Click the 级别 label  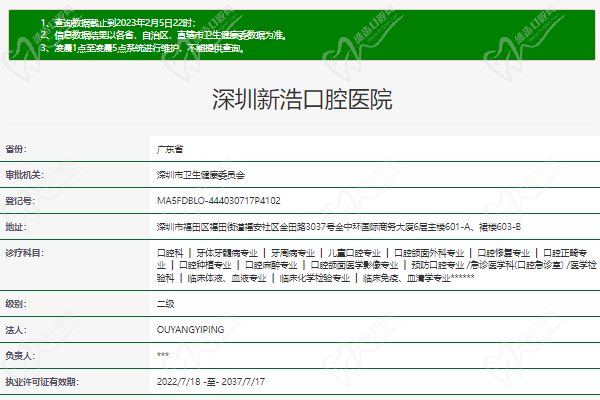pyautogui.click(x=16, y=304)
